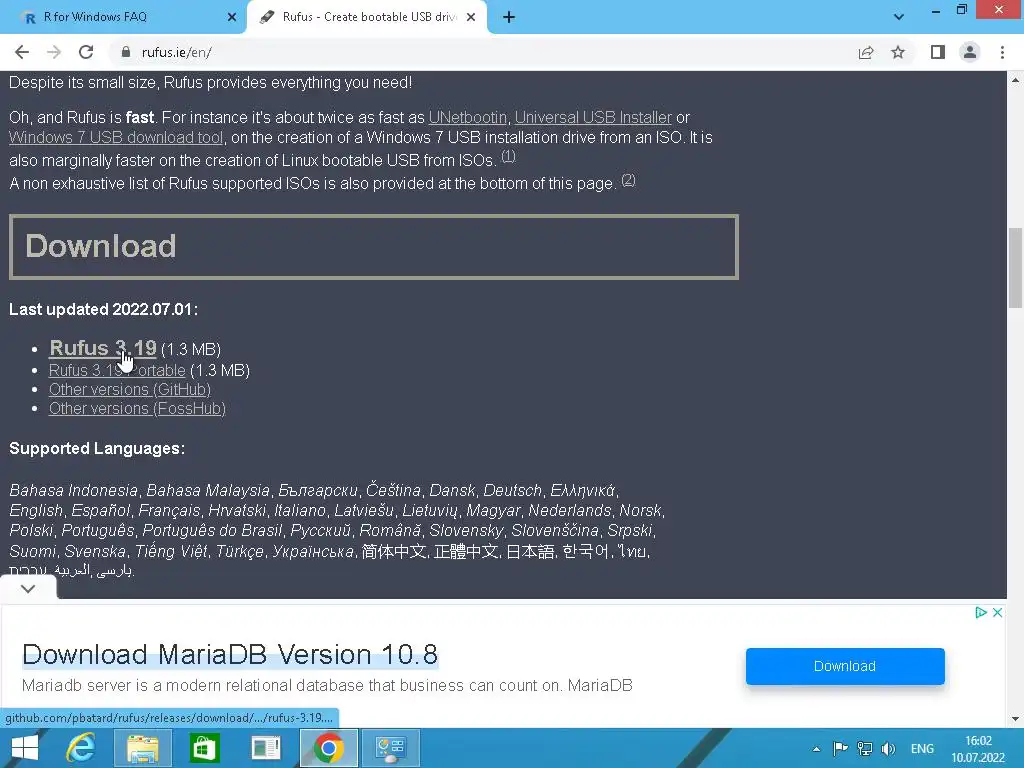Open Chrome side panel
Image resolution: width=1024 pixels, height=768 pixels.
[x=938, y=52]
